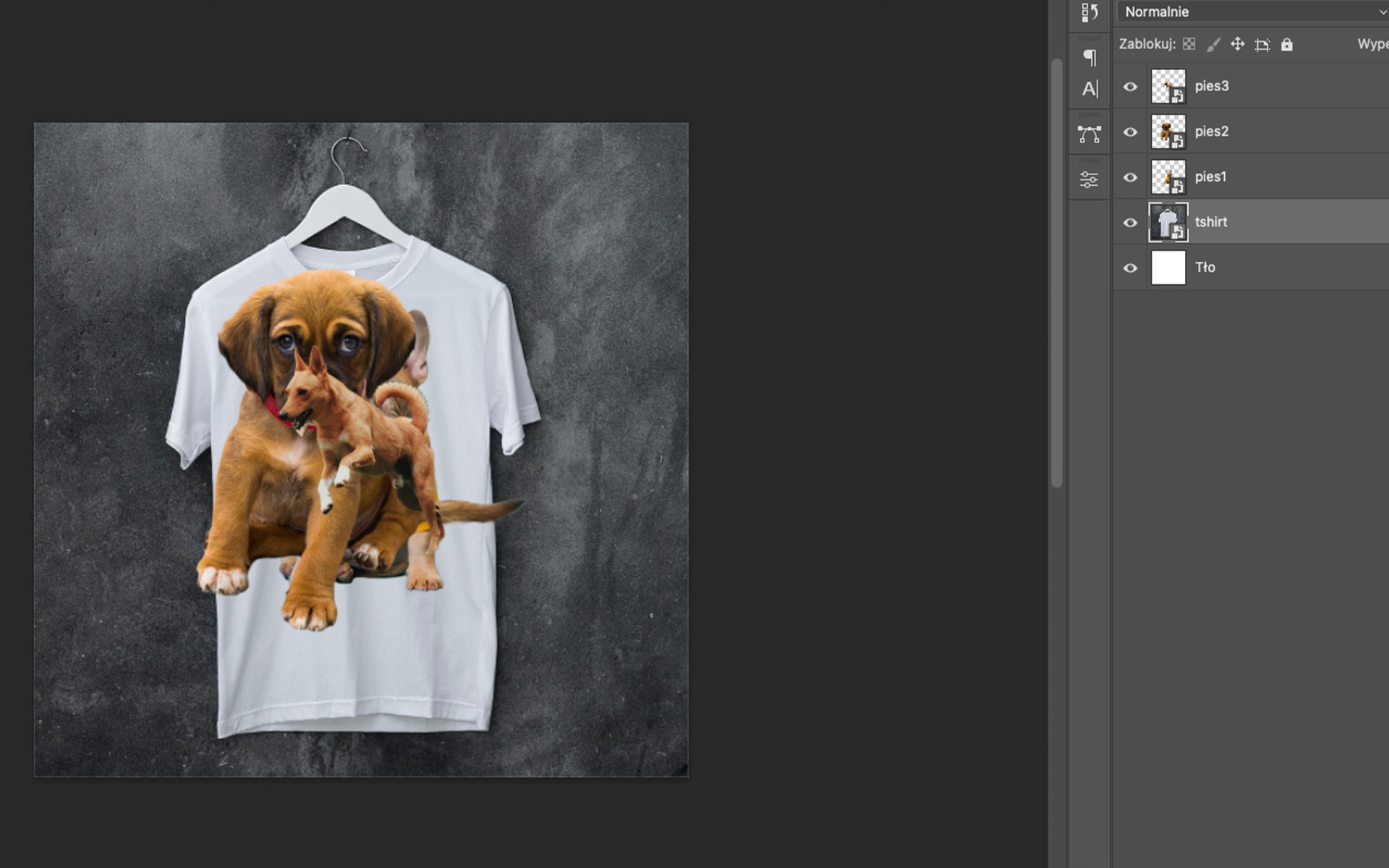
Task: Open the Normalnie blend mode dropdown
Action: click(1253, 12)
